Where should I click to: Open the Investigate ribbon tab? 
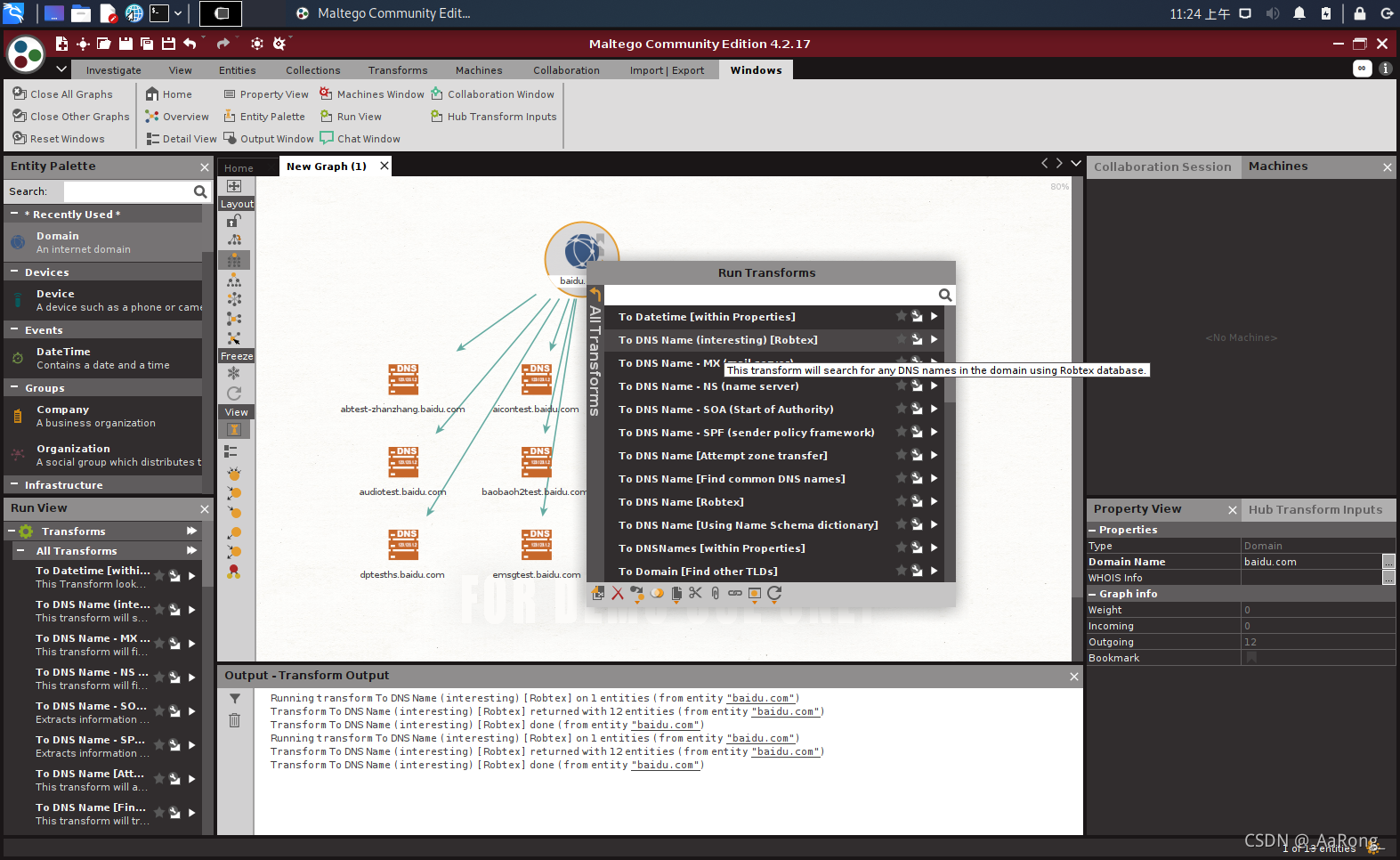click(113, 70)
